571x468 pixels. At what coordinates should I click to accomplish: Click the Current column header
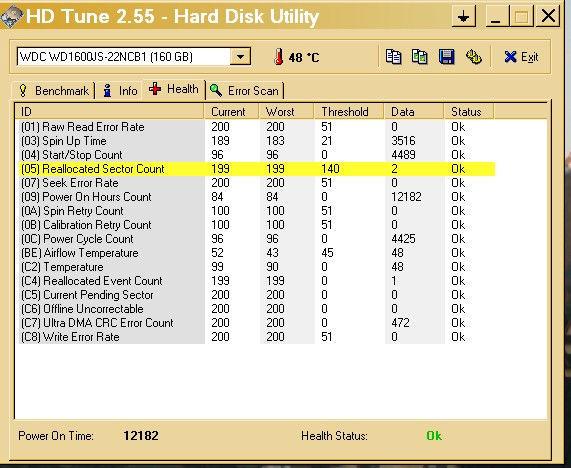(231, 112)
